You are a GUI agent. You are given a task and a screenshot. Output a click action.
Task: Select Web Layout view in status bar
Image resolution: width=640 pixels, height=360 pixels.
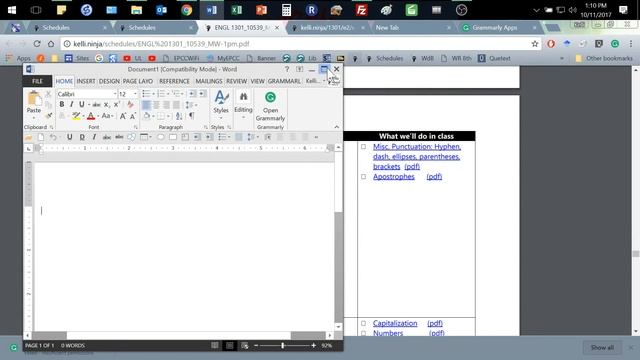244,345
